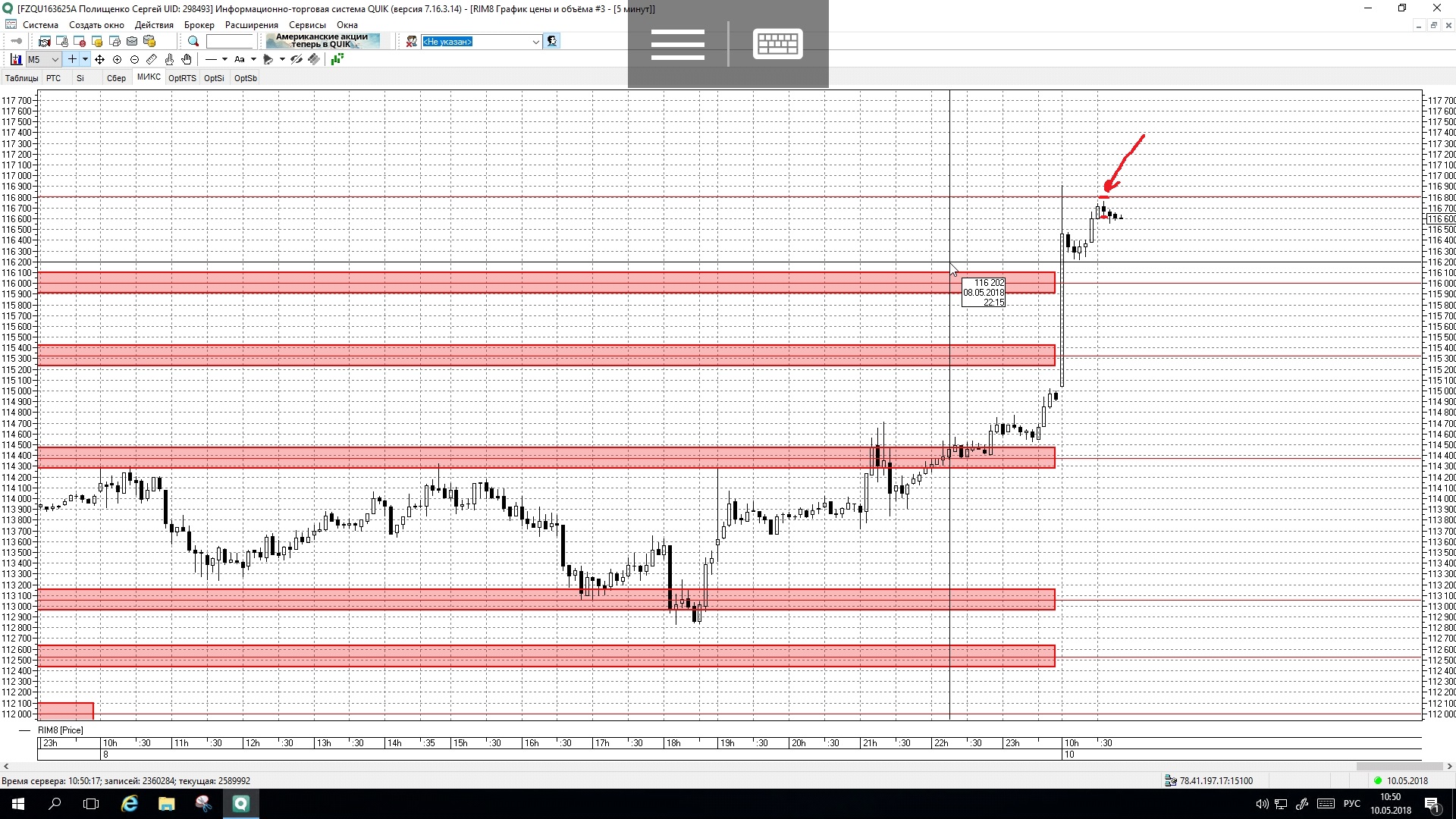
Task: Click the move chart arrows icon
Action: pos(99,59)
